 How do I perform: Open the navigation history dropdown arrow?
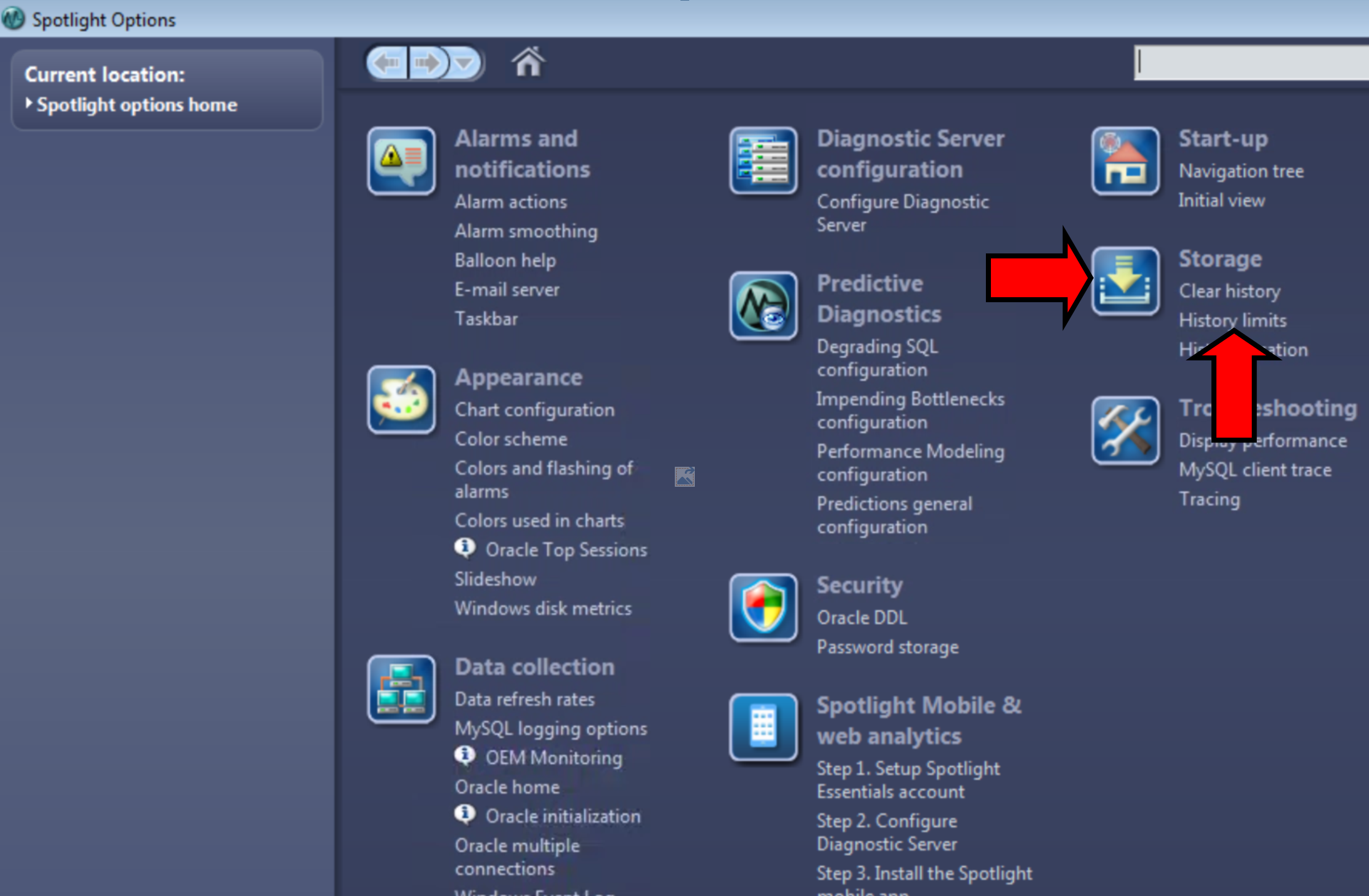464,63
